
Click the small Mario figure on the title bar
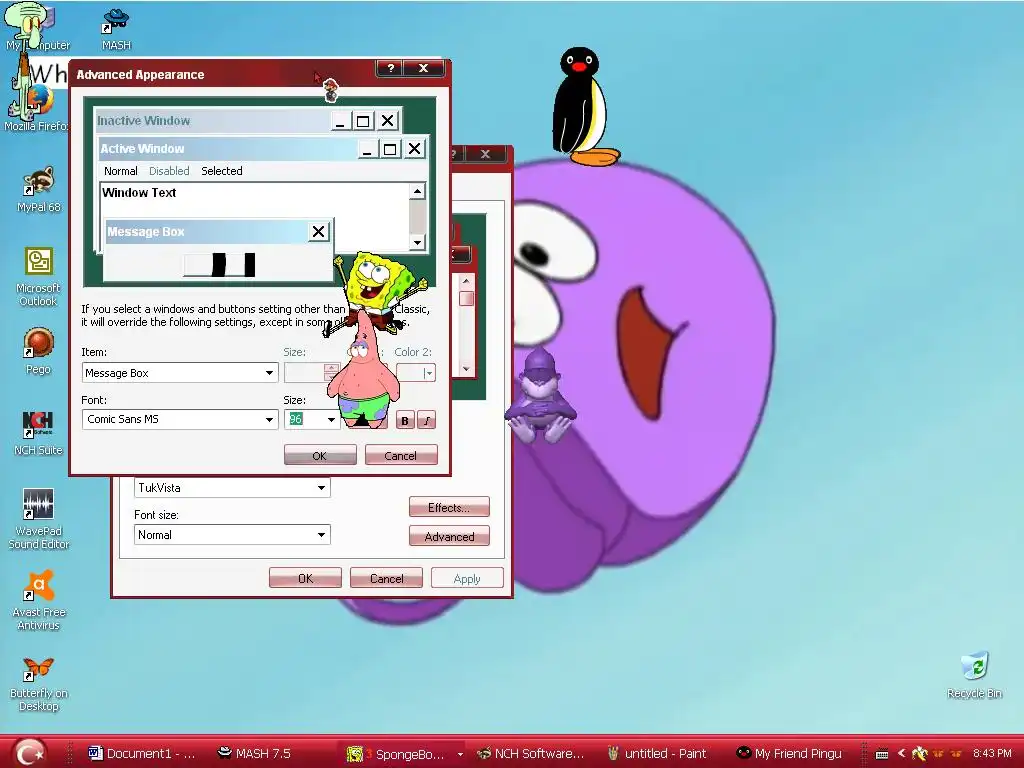click(x=330, y=90)
